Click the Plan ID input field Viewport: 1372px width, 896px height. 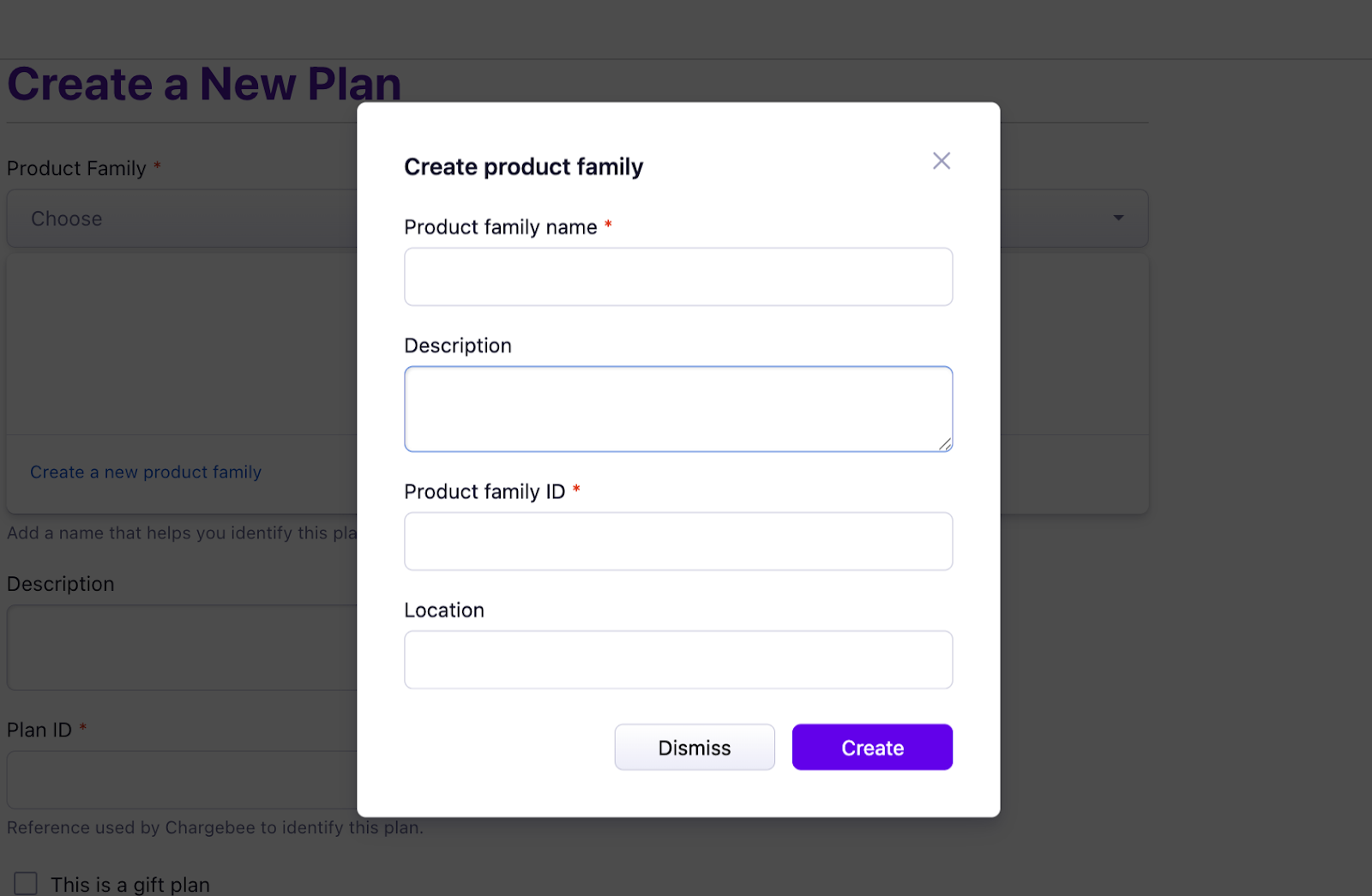[180, 779]
